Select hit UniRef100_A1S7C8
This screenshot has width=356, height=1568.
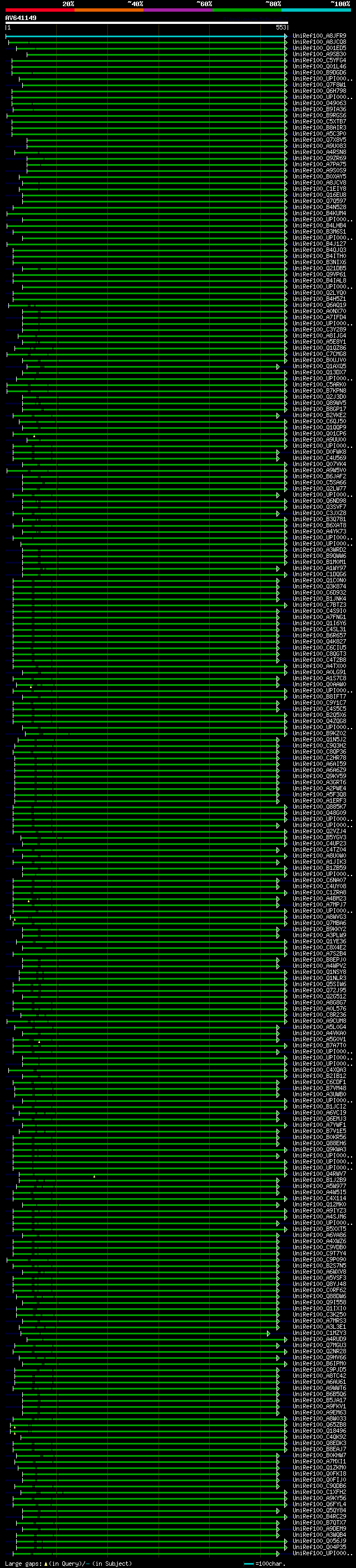tap(319, 678)
